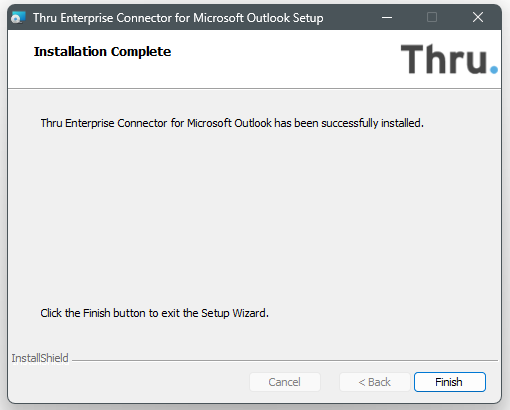Click the InstallShield label
Screen dimensions: 510x410
(x=40, y=358)
